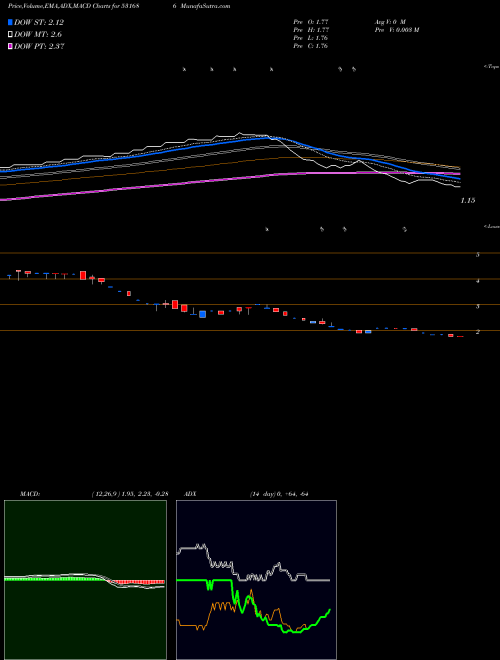Click the 'Pre V: 0.003 M' volume text

(396, 30)
